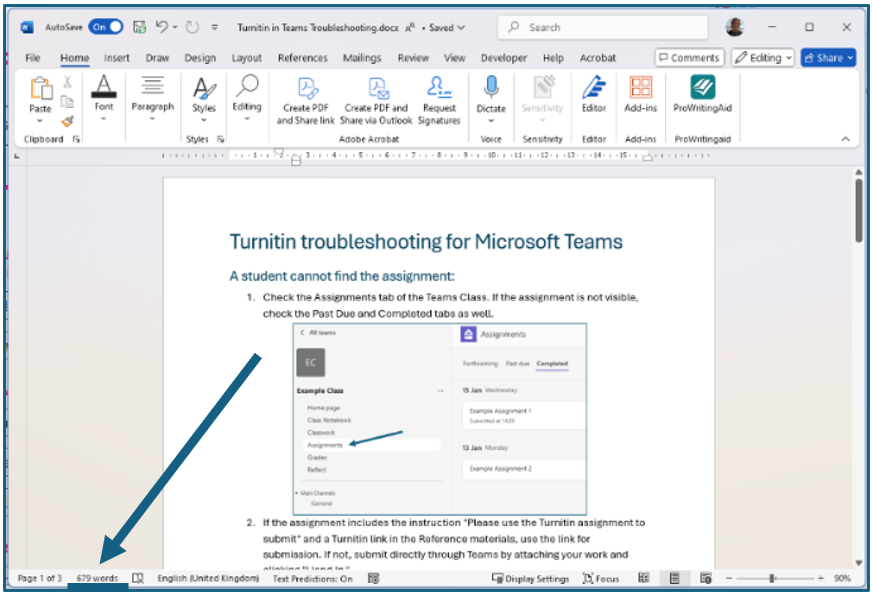Viewport: 872px width, 595px height.
Task: Click the Cut scissors icon
Action: click(x=67, y=82)
